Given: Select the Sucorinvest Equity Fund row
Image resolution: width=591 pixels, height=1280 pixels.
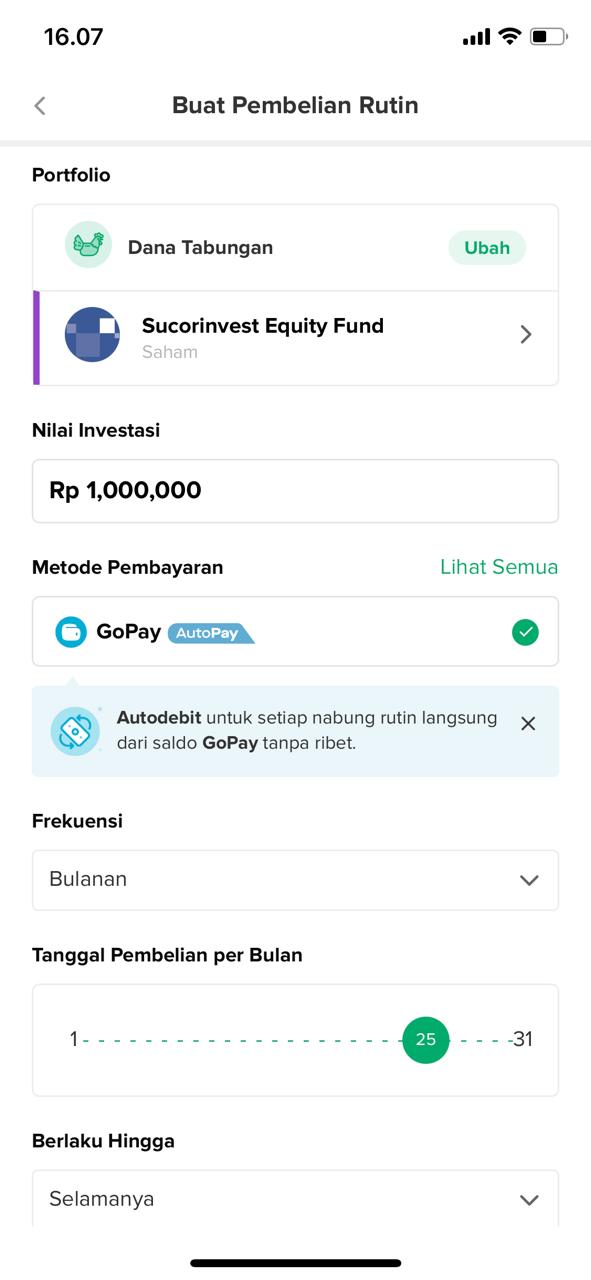Looking at the screenshot, I should point(295,338).
